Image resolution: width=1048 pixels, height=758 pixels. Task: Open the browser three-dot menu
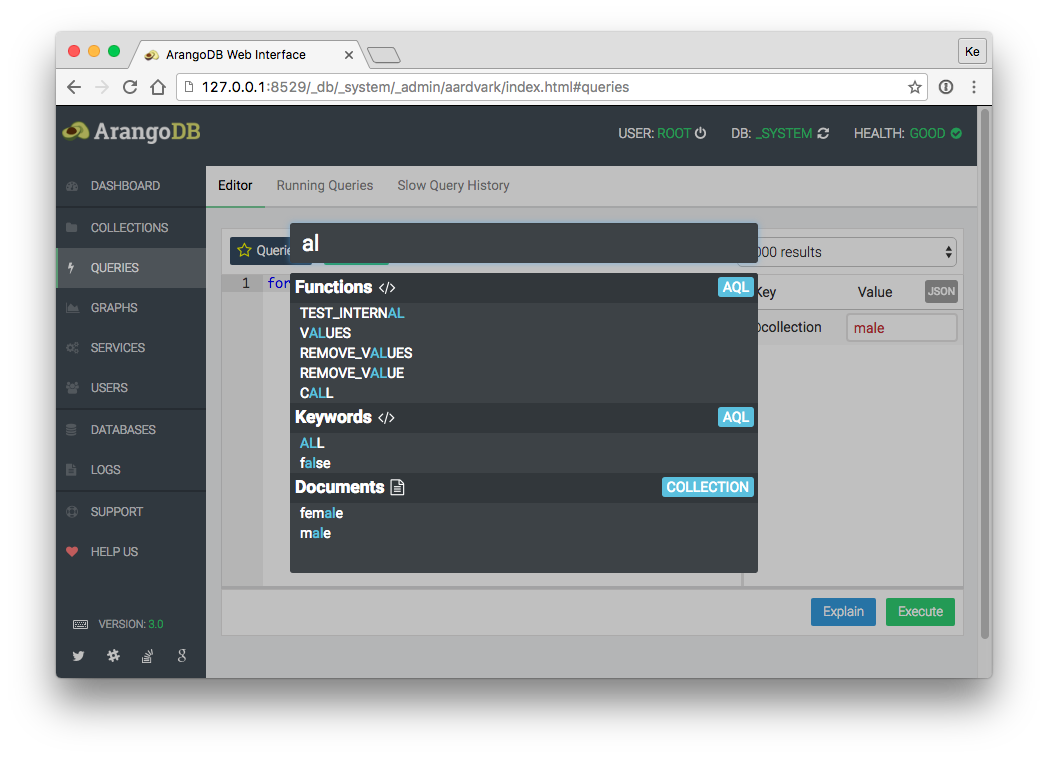pyautogui.click(x=973, y=87)
